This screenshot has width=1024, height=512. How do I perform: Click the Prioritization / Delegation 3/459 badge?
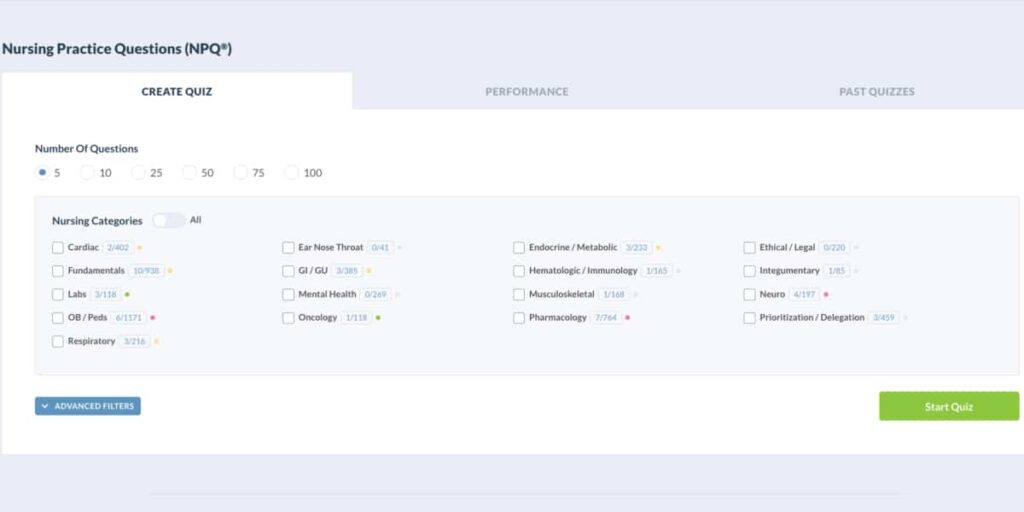pyautogui.click(x=883, y=318)
